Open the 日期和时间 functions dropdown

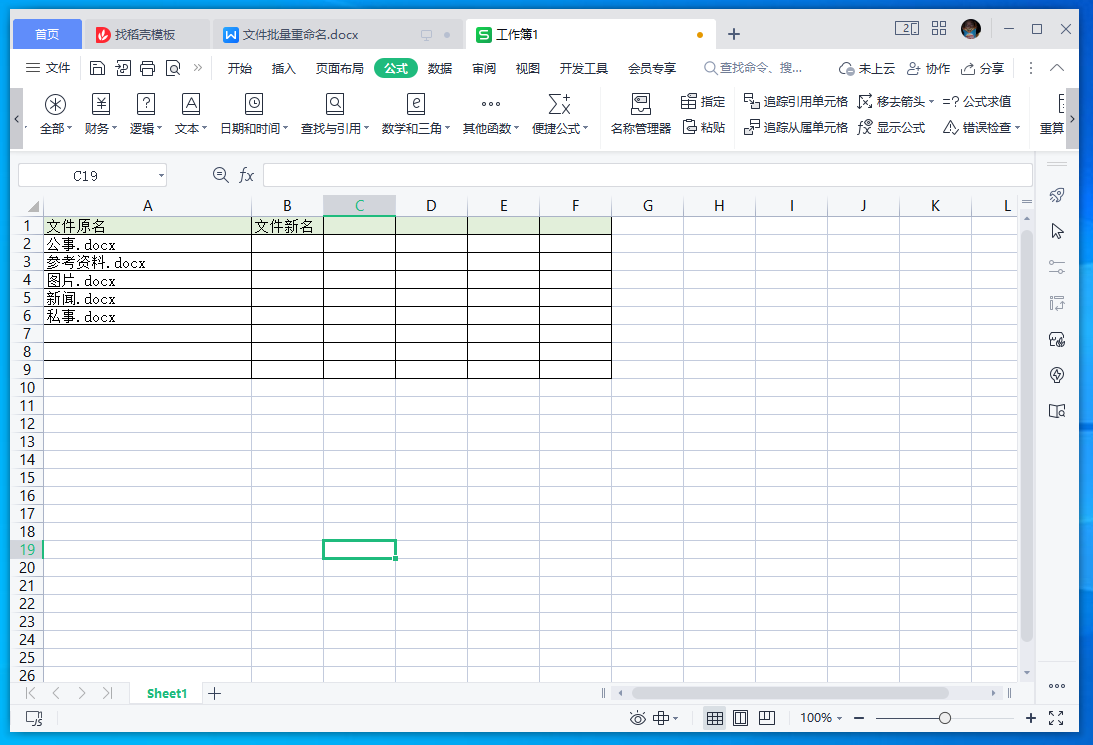253,113
